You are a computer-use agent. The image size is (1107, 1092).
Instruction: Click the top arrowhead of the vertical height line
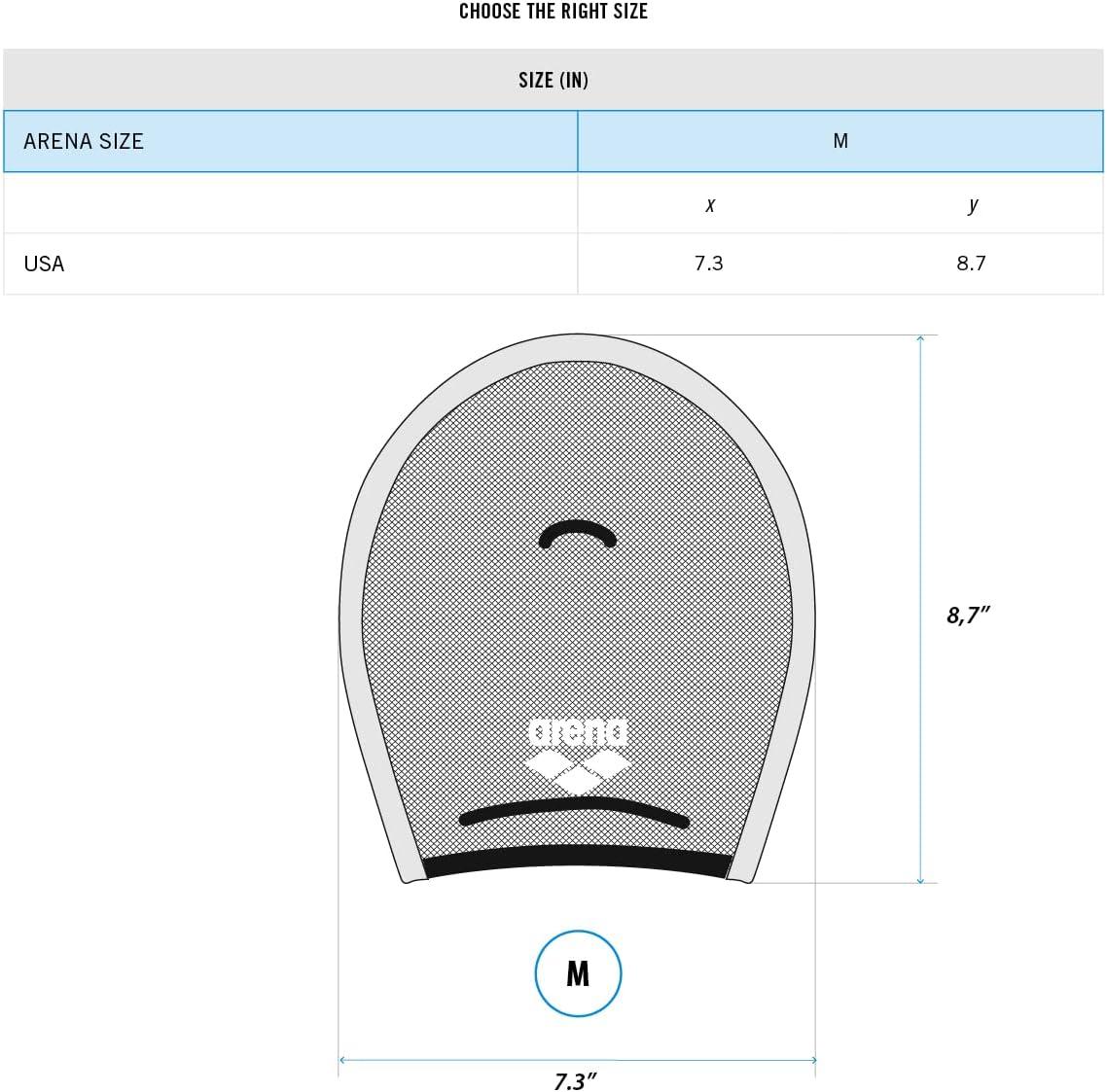[x=920, y=338]
